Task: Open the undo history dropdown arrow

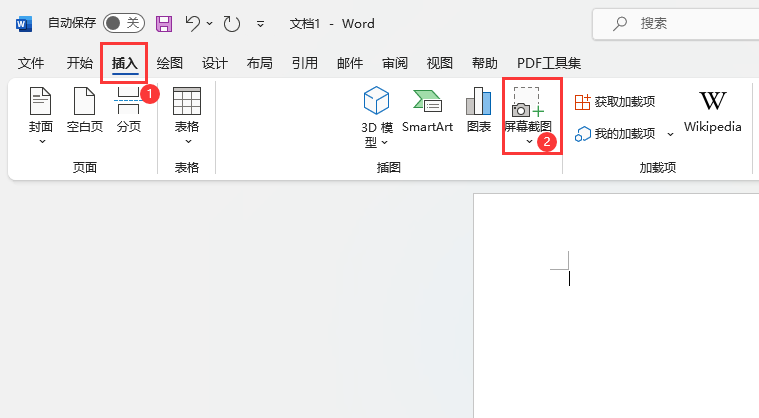Action: coord(210,23)
